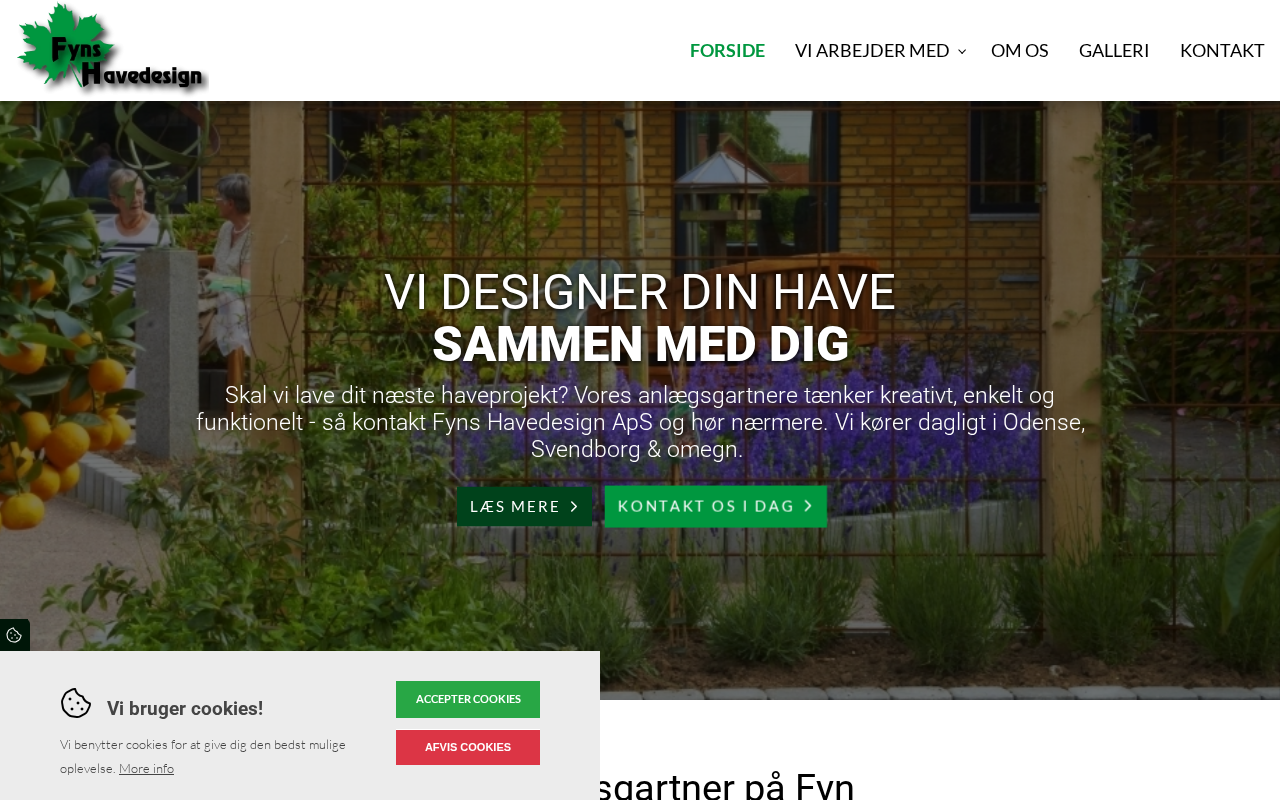Click the Læs mere button

point(525,507)
